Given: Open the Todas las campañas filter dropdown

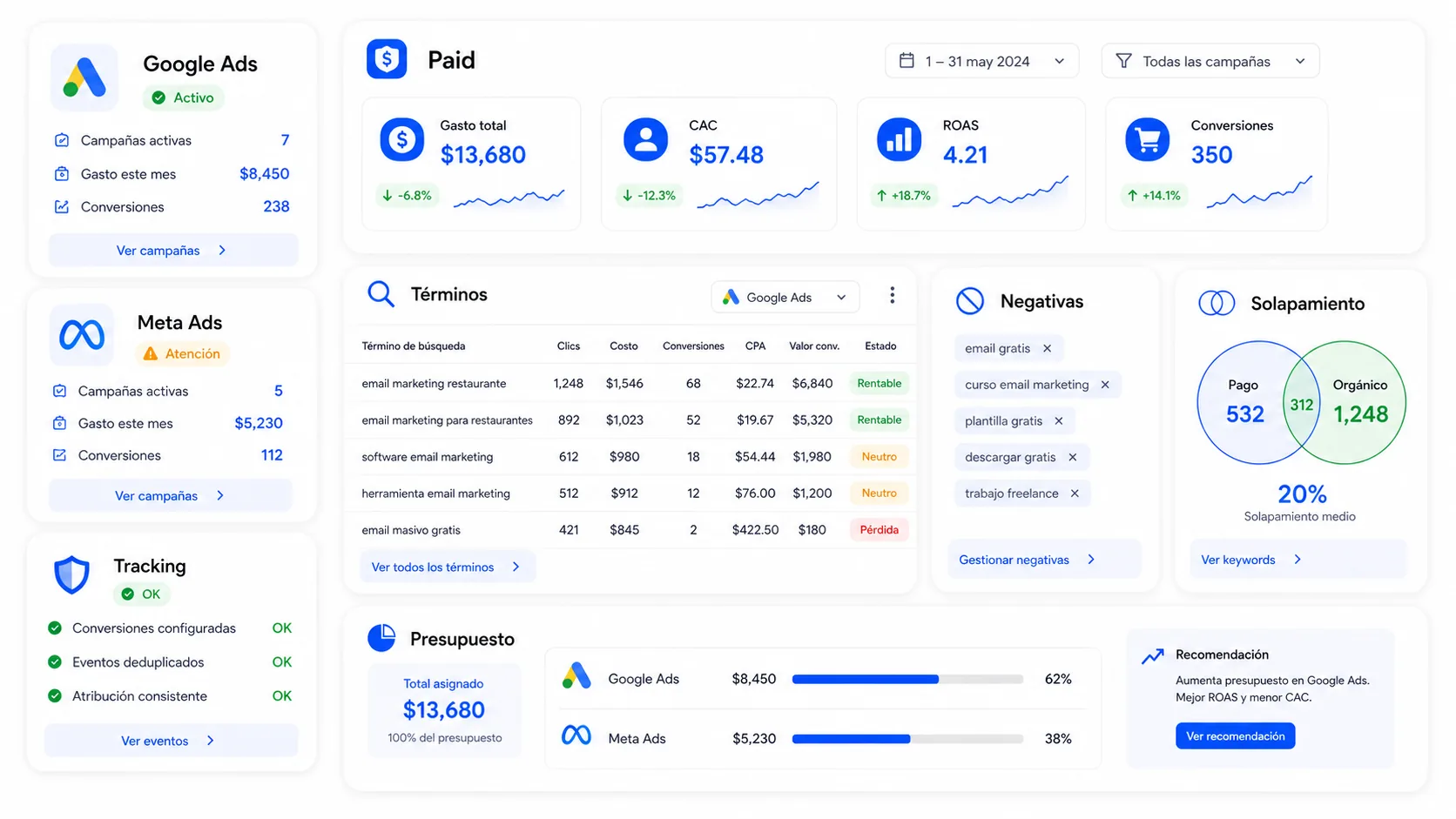Looking at the screenshot, I should 1210,61.
